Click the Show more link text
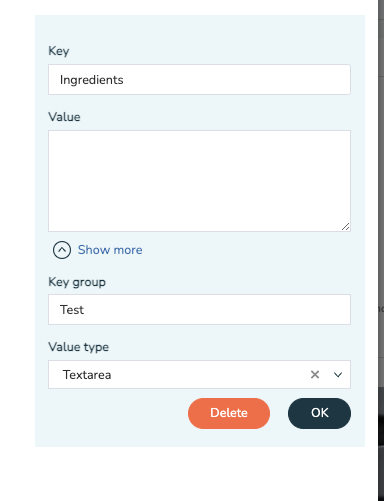This screenshot has height=501, width=384. click(110, 250)
